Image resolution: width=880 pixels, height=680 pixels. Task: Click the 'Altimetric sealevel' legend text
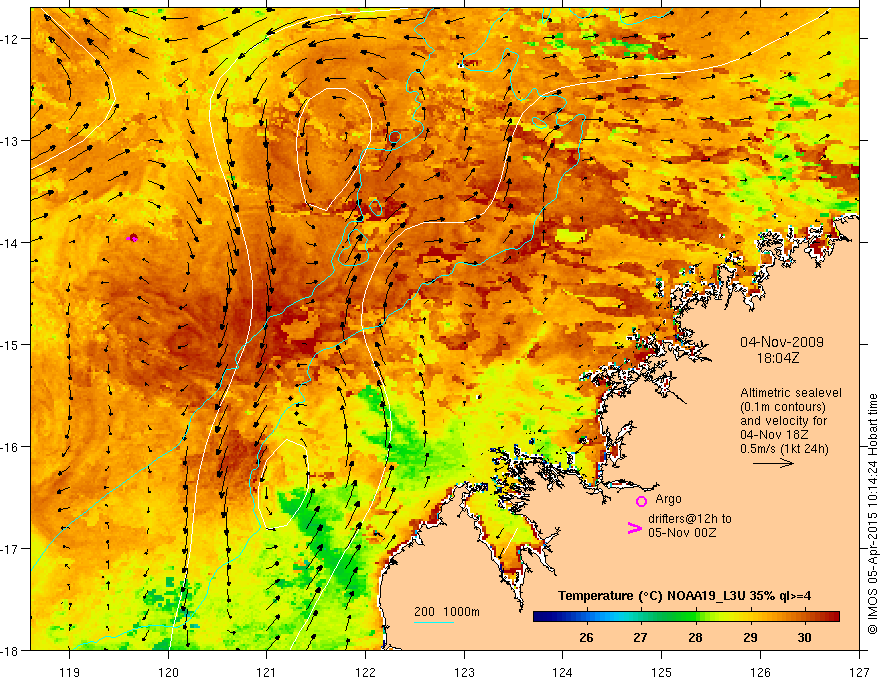tap(791, 393)
